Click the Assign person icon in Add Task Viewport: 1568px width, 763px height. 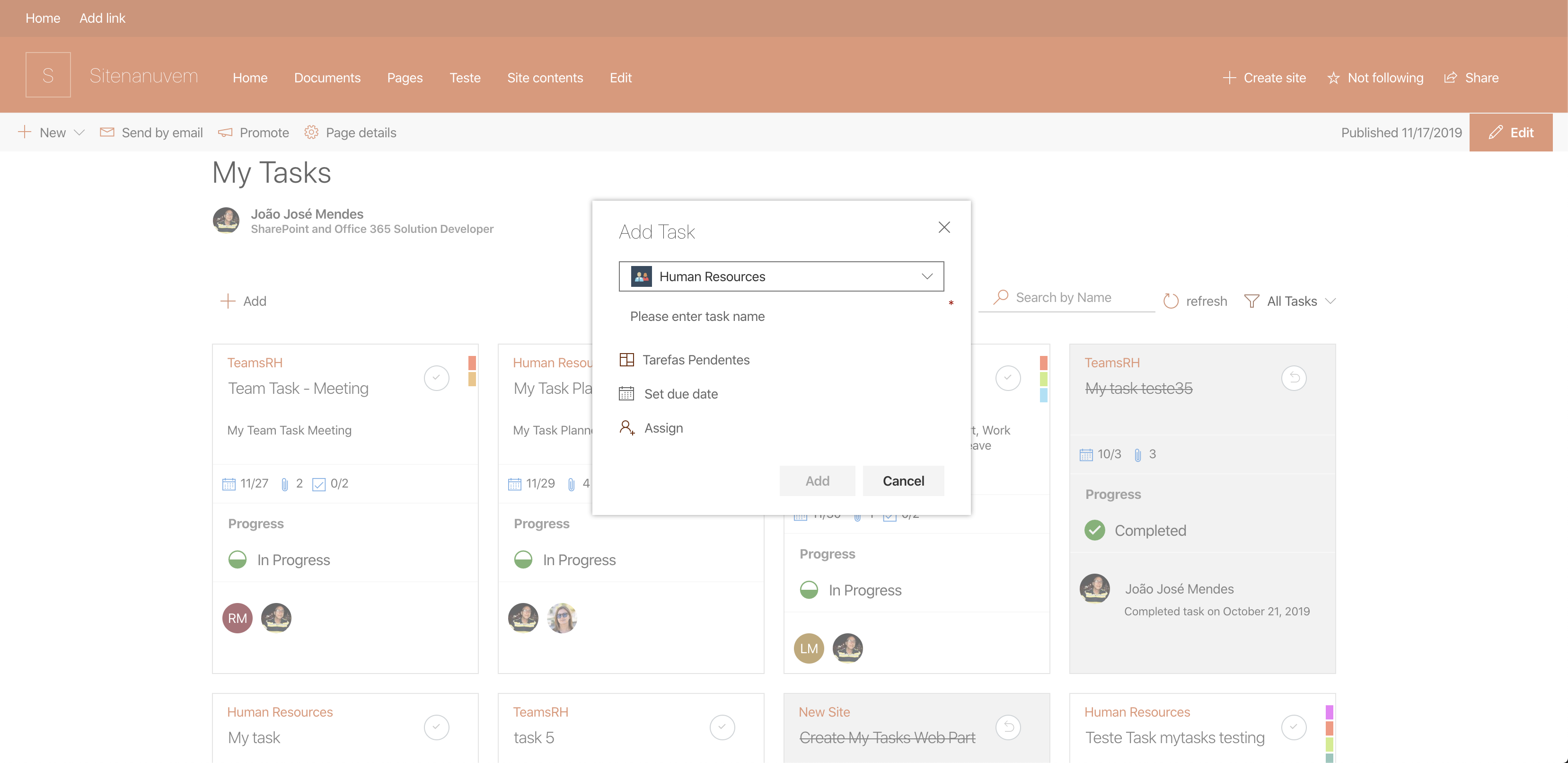click(x=627, y=427)
